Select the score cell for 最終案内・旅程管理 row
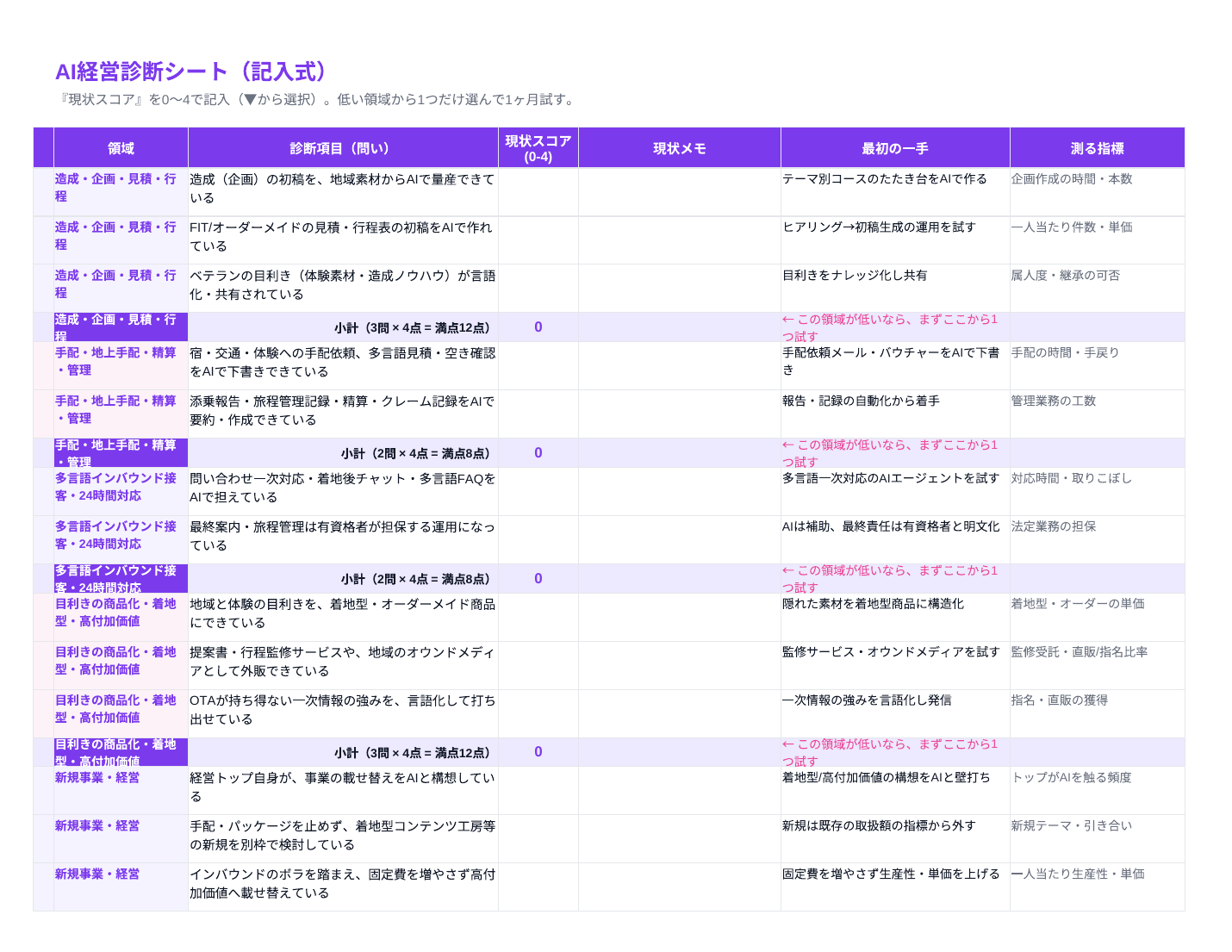 pos(538,539)
